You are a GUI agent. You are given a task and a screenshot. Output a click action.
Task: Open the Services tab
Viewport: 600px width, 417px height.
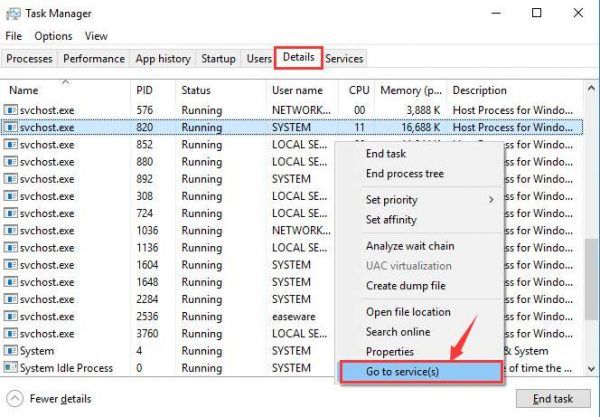344,59
